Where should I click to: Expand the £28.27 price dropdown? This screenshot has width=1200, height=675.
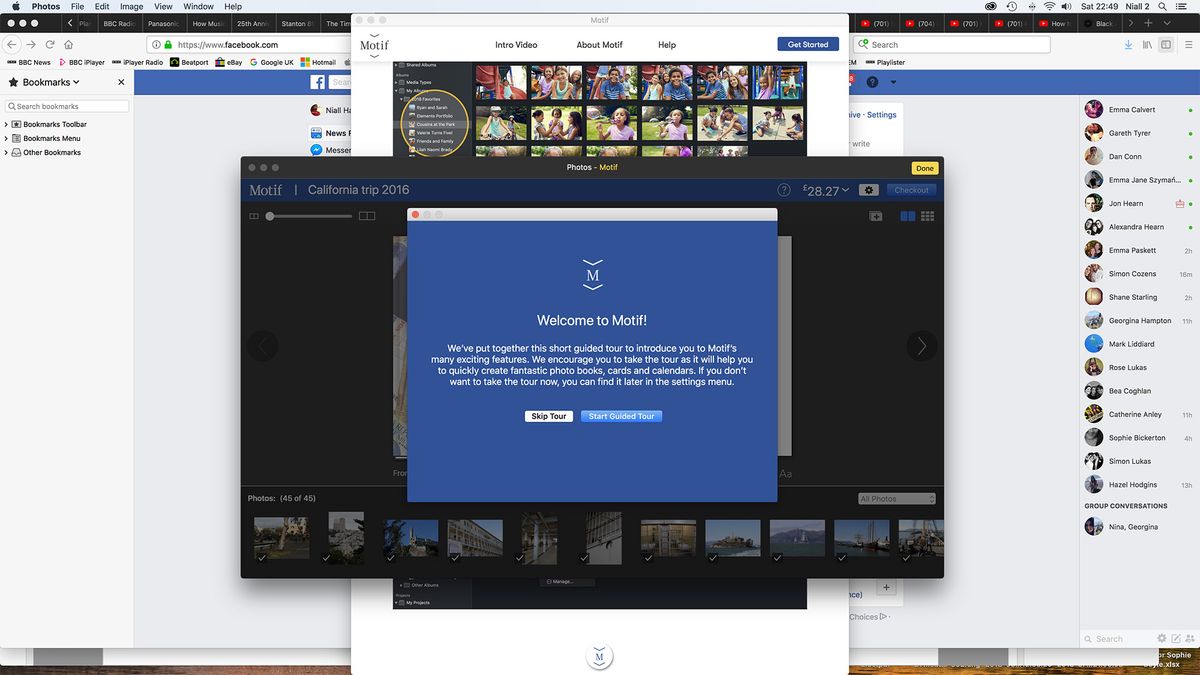827,190
